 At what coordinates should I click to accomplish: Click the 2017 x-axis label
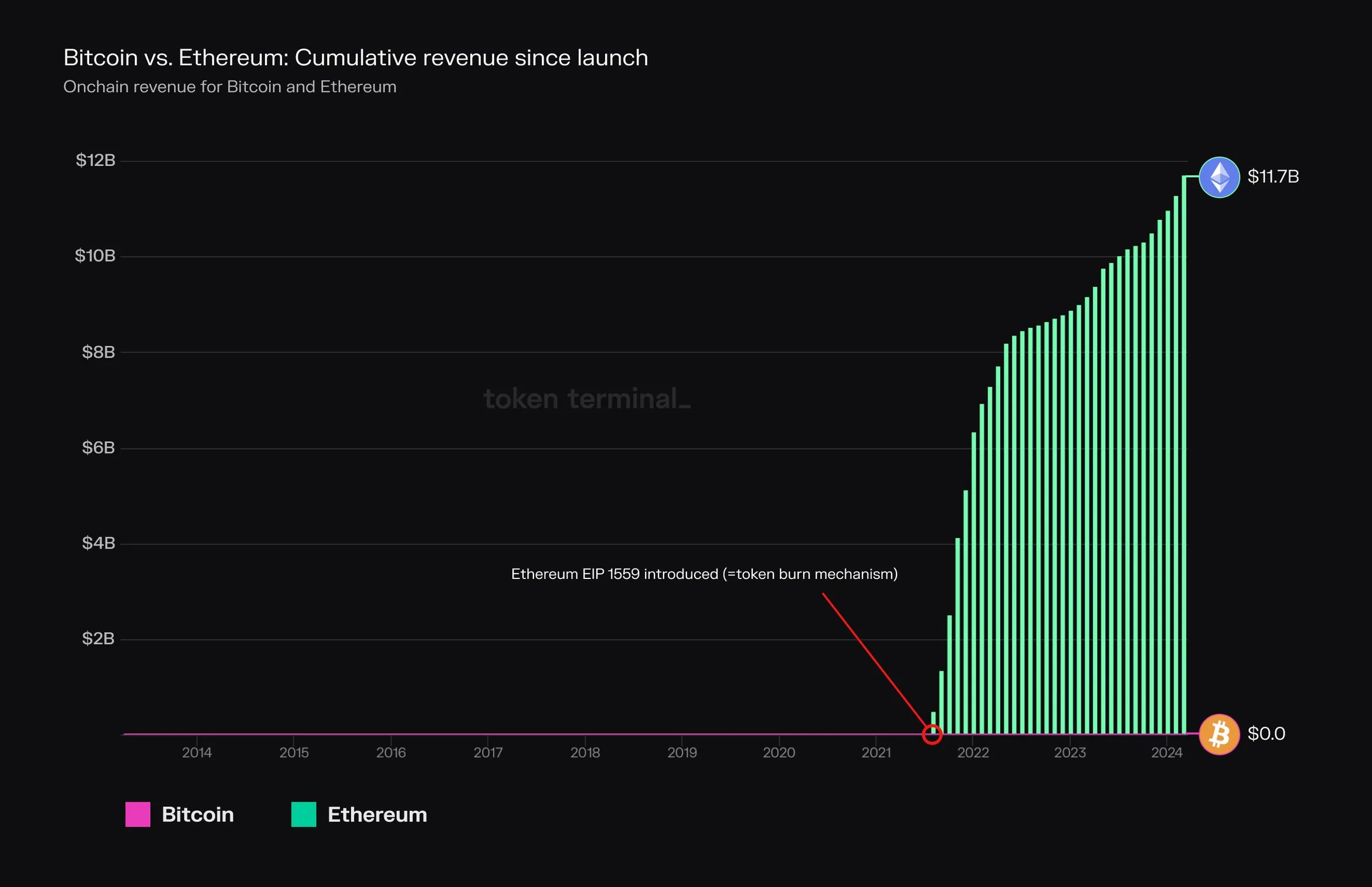[x=488, y=753]
